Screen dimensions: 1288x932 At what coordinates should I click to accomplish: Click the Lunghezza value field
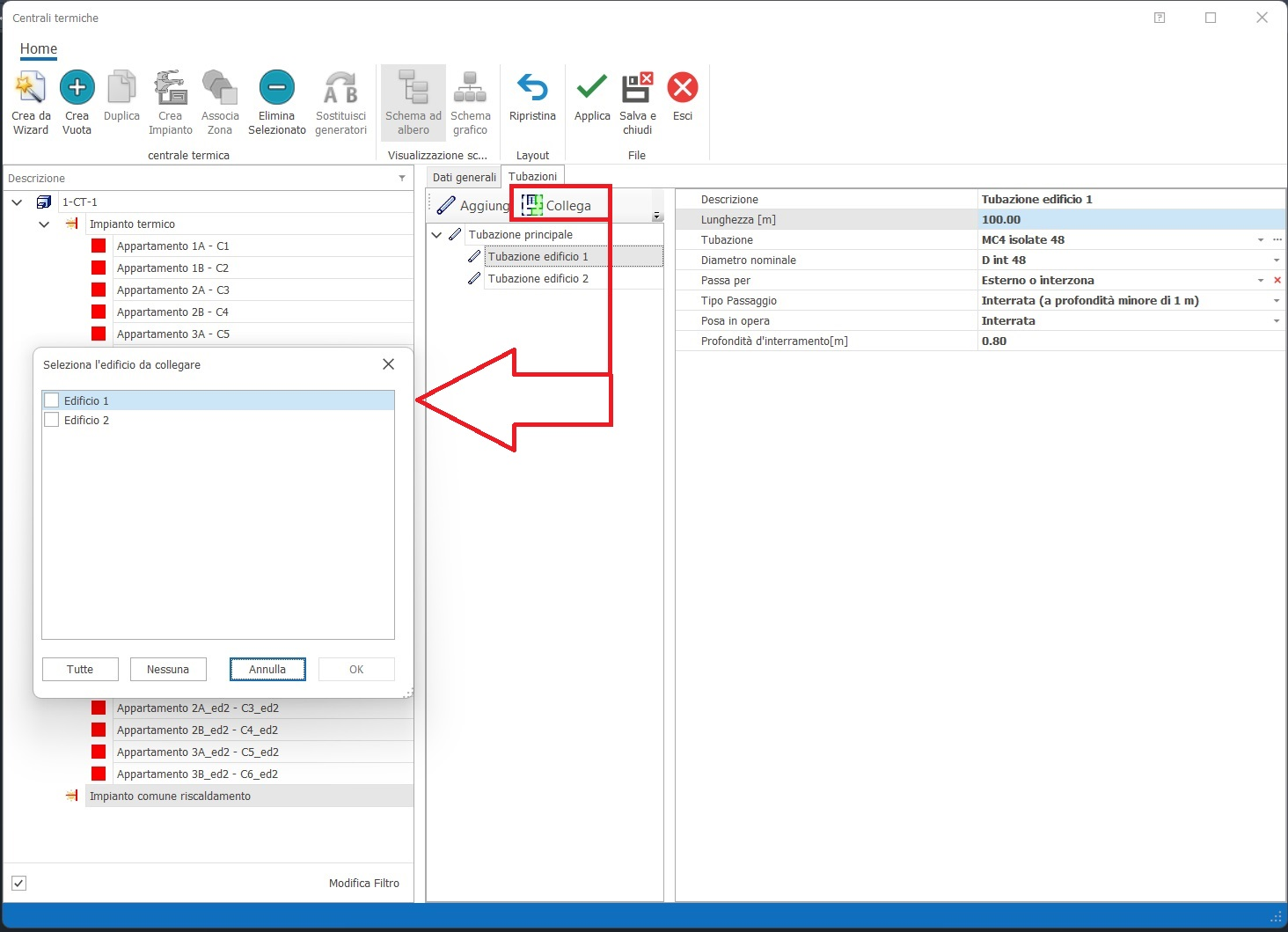point(1131,220)
